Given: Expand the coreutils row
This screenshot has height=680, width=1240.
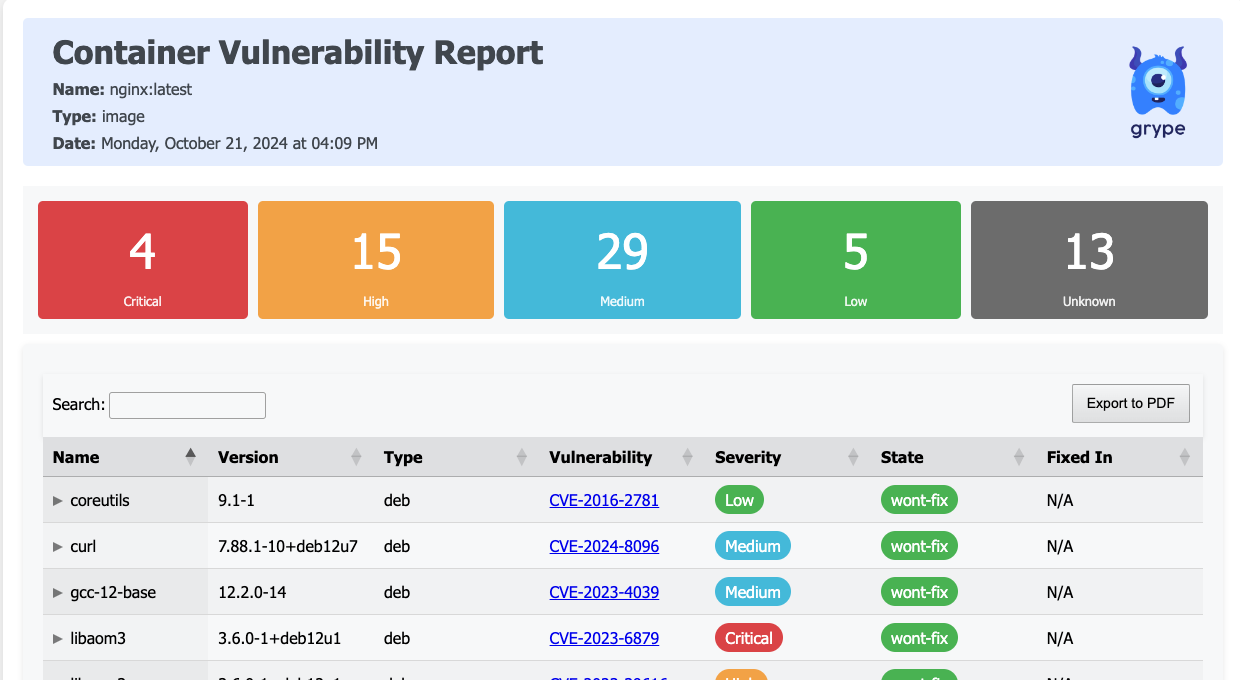Looking at the screenshot, I should [x=57, y=500].
